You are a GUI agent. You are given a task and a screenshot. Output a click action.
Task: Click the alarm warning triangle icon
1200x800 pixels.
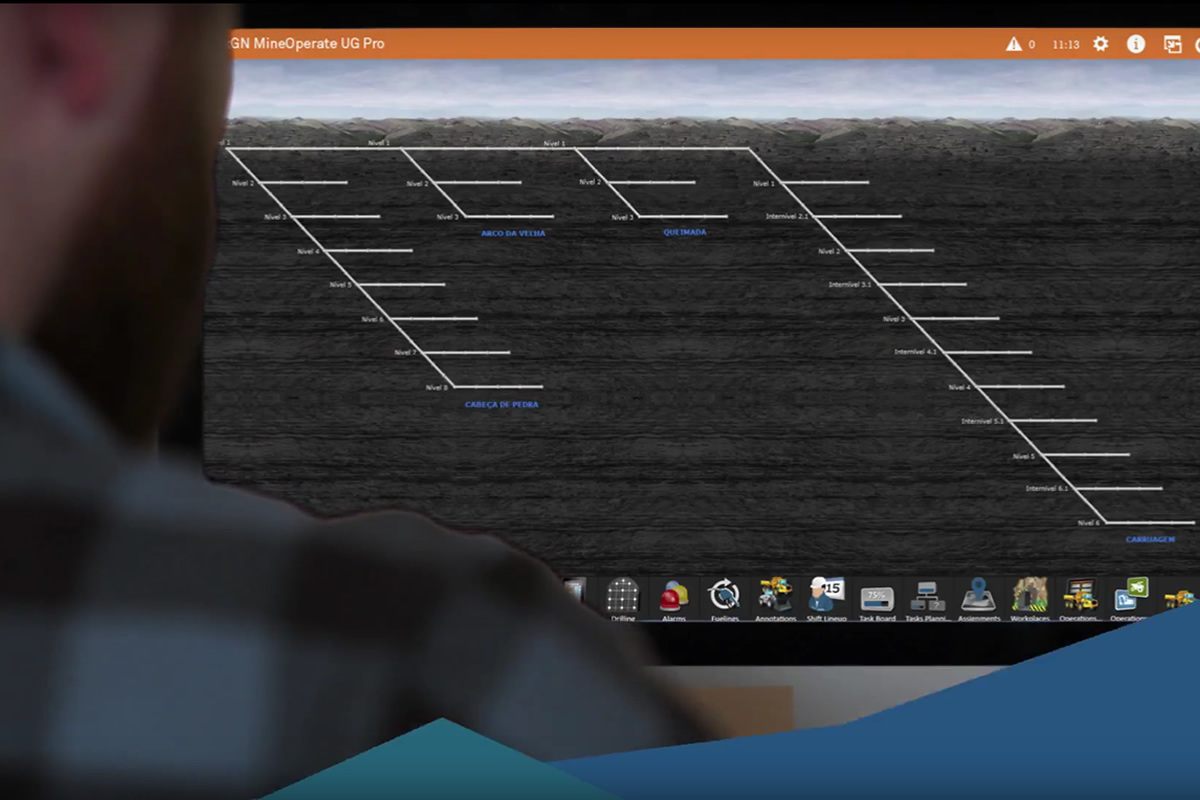click(x=1013, y=44)
